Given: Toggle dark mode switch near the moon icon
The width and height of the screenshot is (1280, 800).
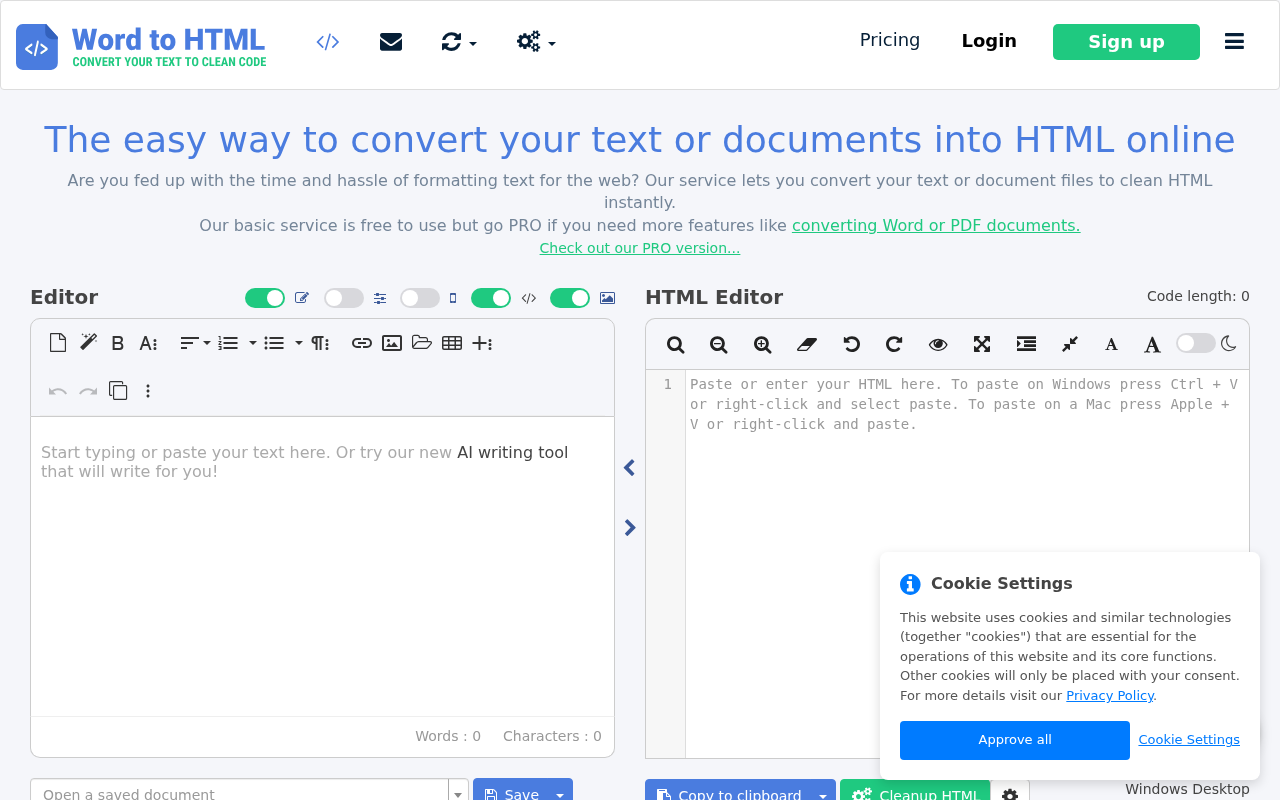Looking at the screenshot, I should click(1196, 343).
